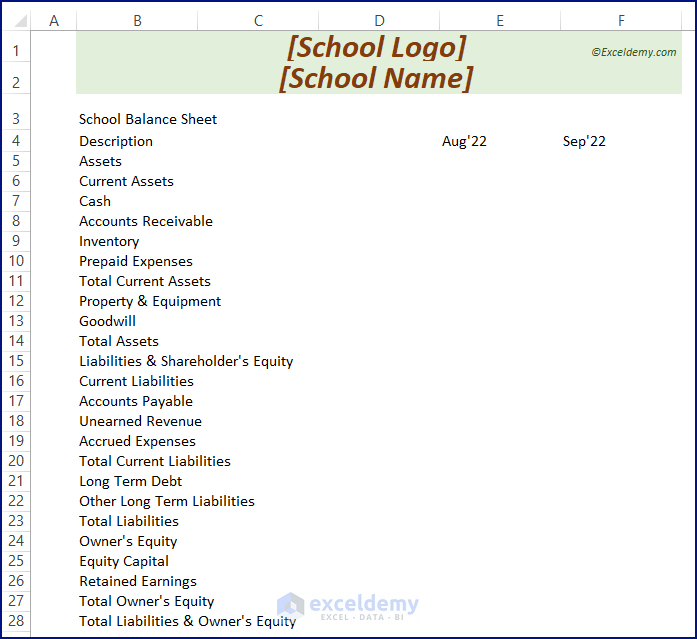Select column D header

pos(379,20)
